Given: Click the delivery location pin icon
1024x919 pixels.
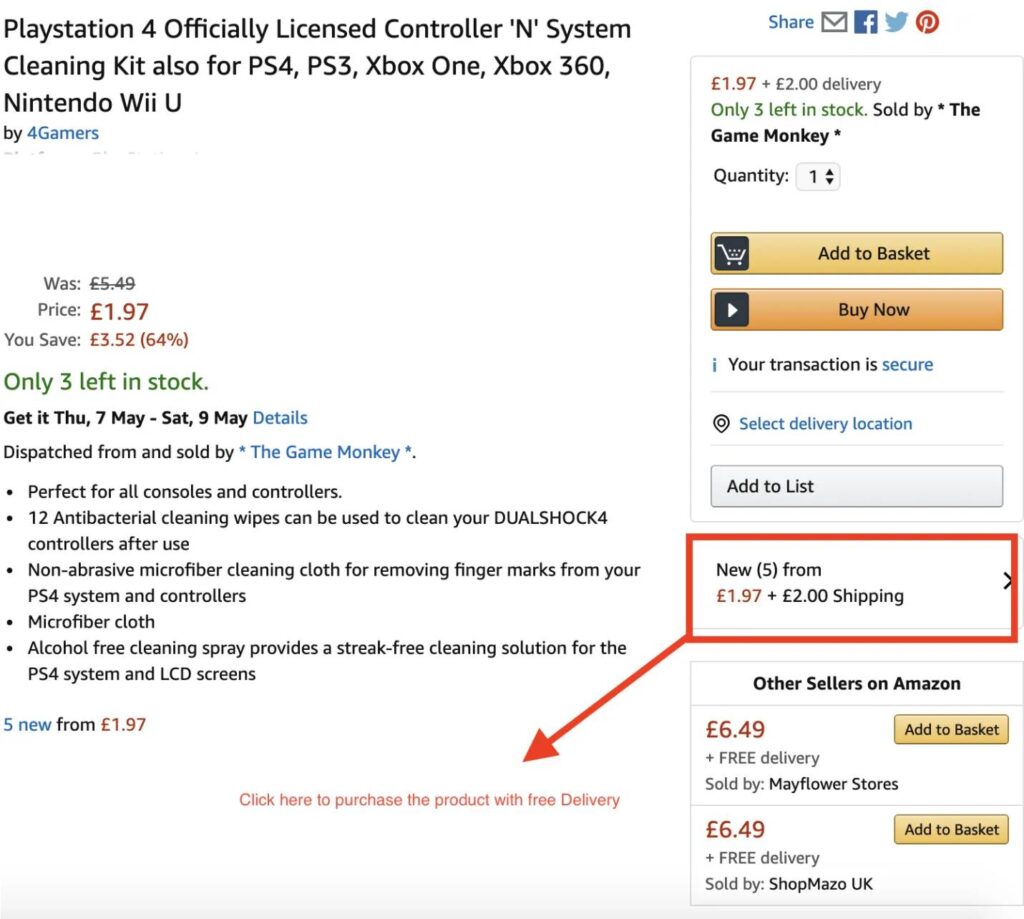Looking at the screenshot, I should coord(721,424).
